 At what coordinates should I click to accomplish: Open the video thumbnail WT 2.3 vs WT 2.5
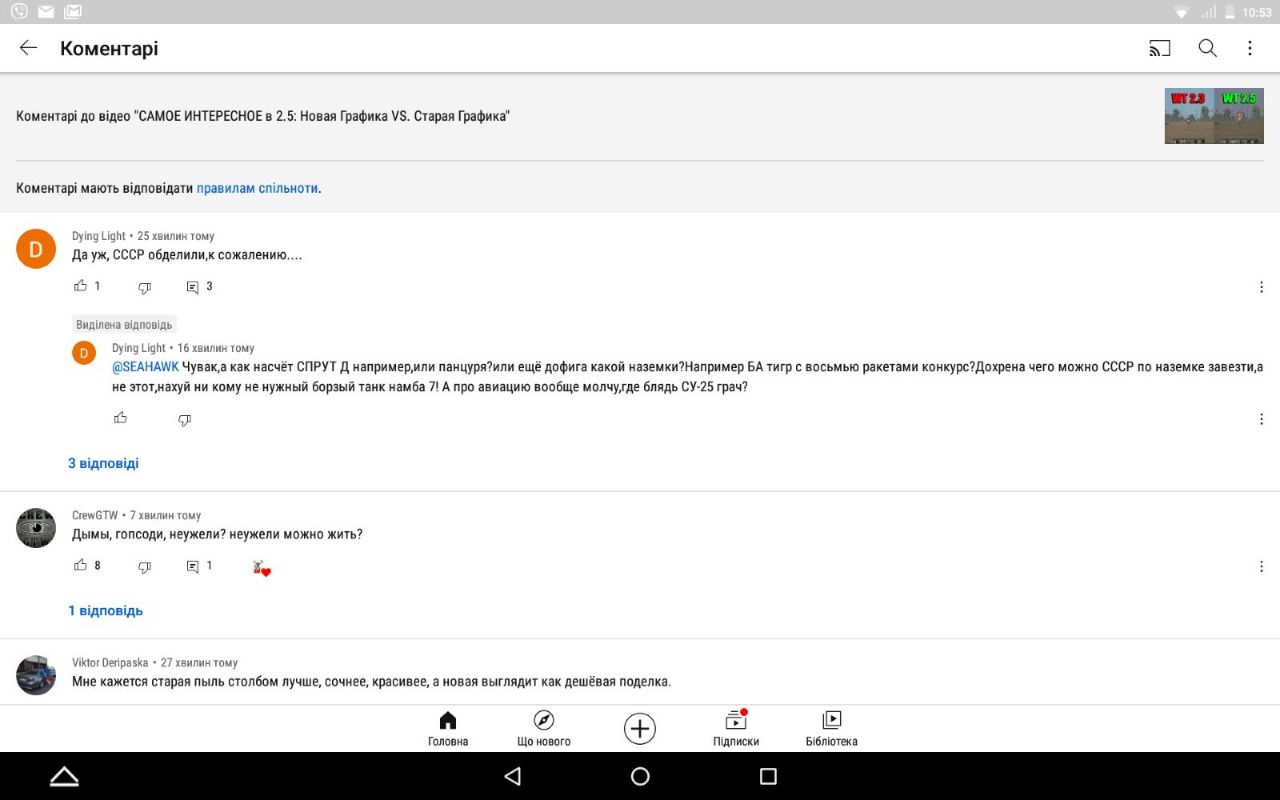1214,116
